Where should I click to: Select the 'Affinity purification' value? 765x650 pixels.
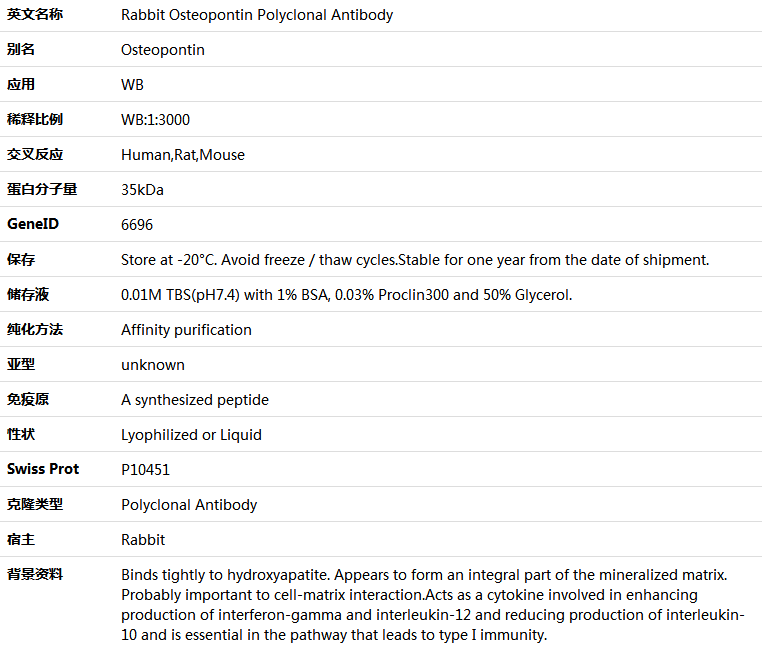click(x=186, y=330)
